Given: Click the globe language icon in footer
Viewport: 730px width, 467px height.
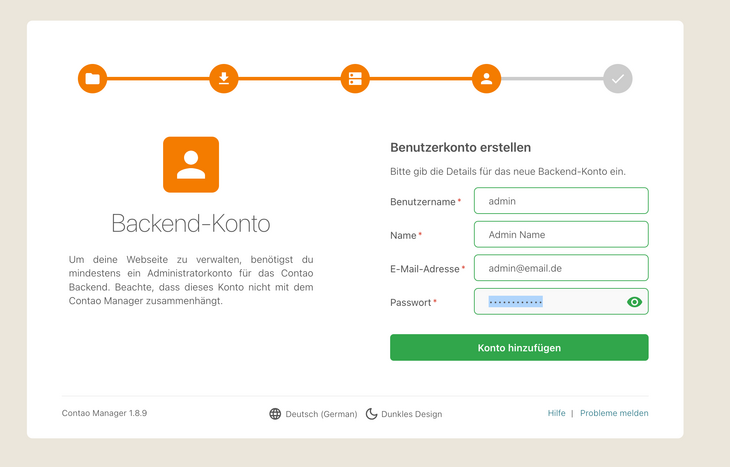Looking at the screenshot, I should click(x=275, y=413).
